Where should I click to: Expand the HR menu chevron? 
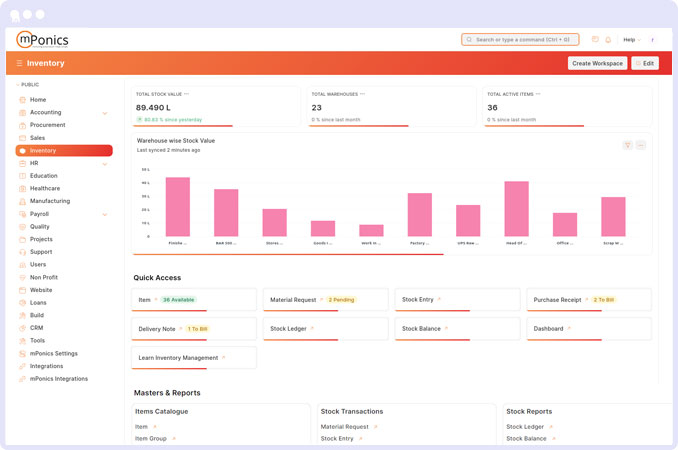coord(105,164)
